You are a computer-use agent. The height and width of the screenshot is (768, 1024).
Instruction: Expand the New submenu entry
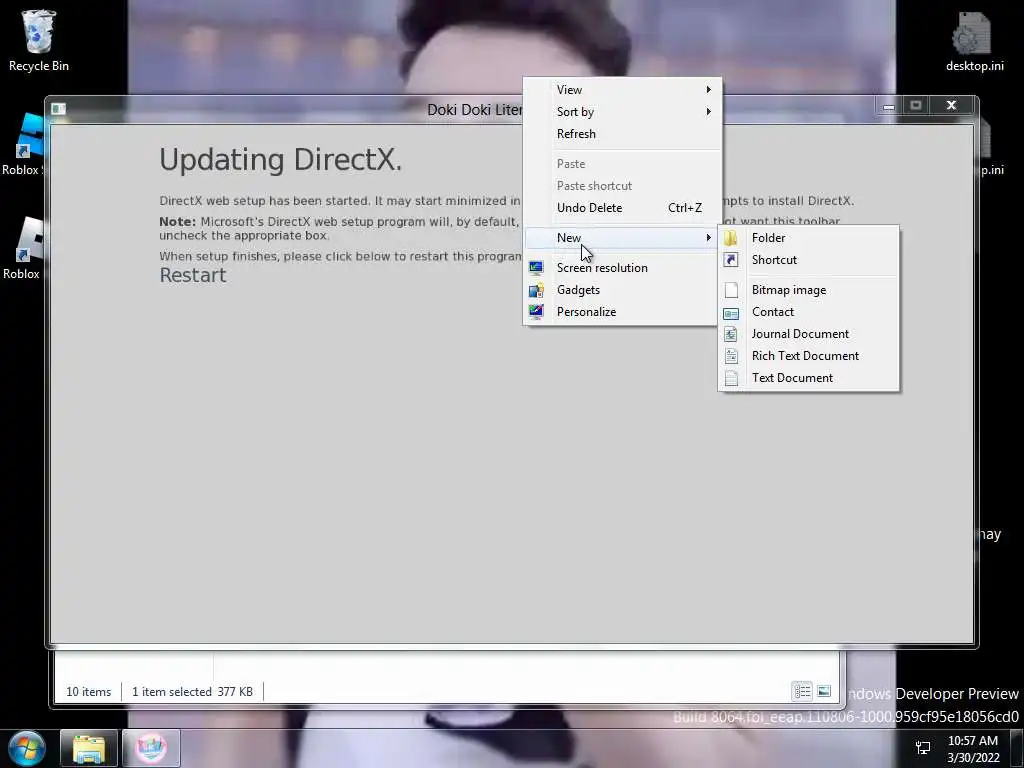tap(622, 238)
